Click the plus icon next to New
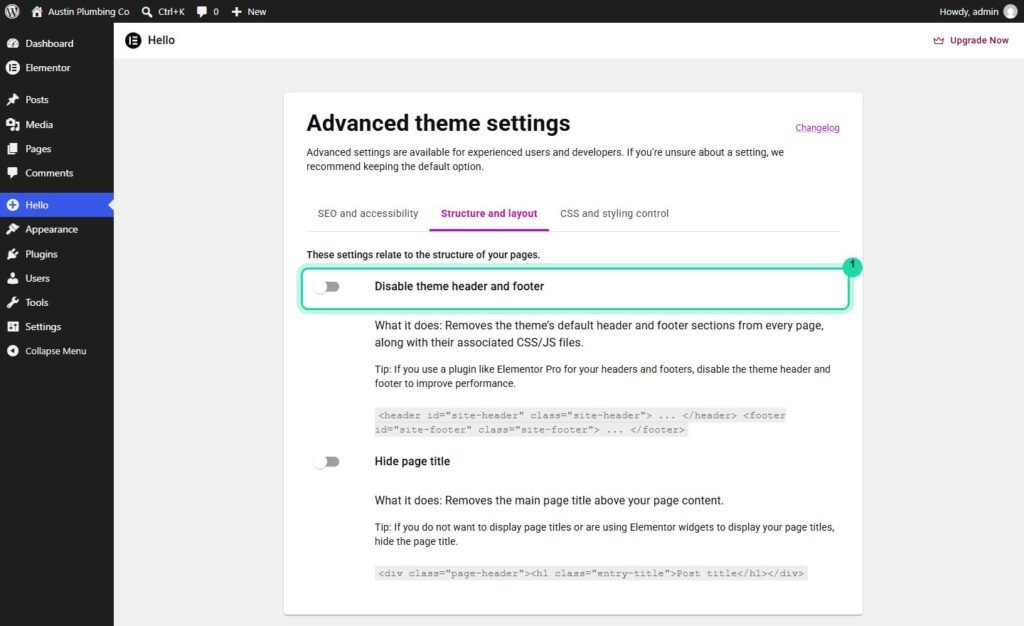Viewport: 1024px width, 626px height. pos(236,12)
